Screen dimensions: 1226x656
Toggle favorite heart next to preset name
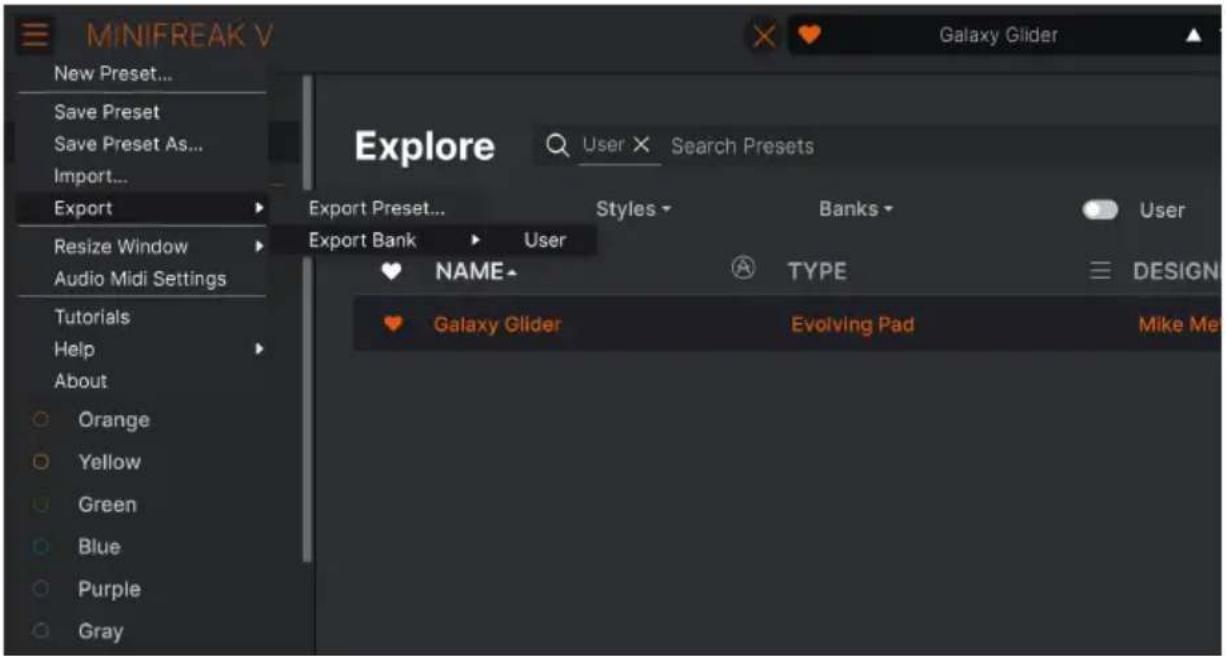(x=809, y=35)
